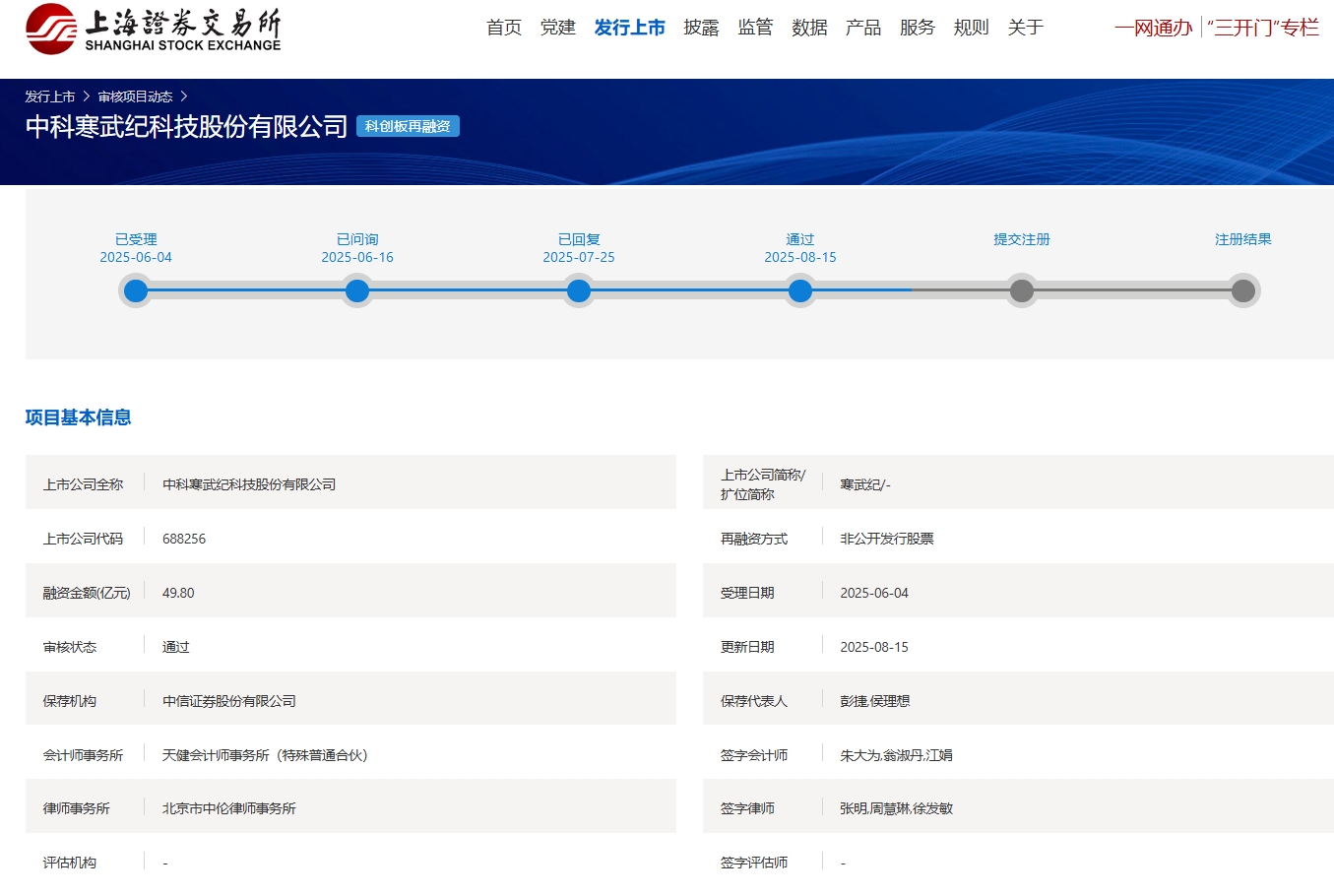Image resolution: width=1334 pixels, height=896 pixels.
Task: Click company full name 中科寒武纪科技股份有限公司 in table
Action: 249,484
